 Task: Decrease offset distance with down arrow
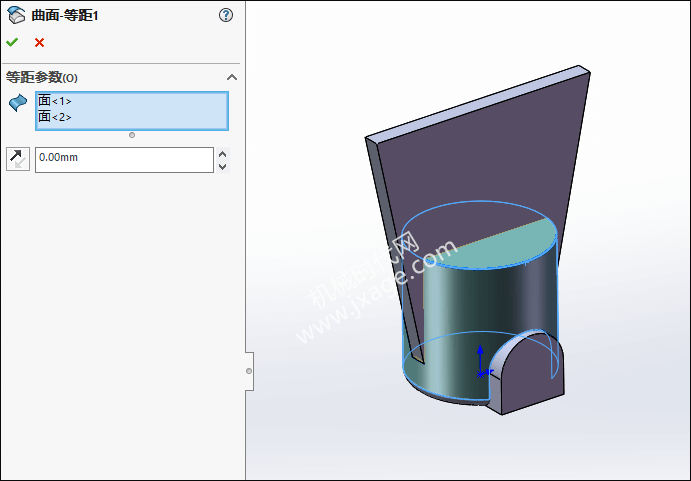(x=222, y=166)
